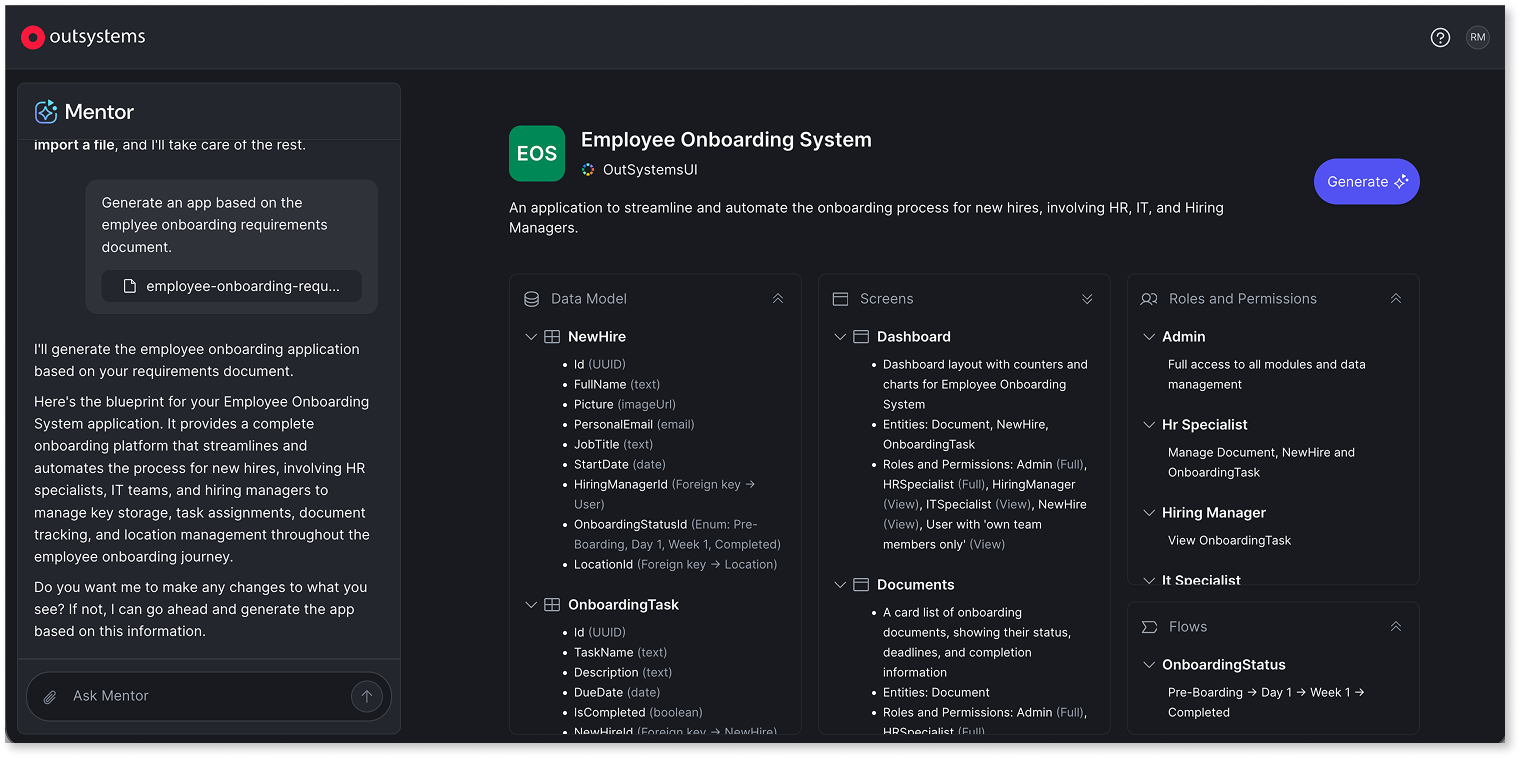The image size is (1520, 758).
Task: Click the paperclip attach file icon
Action: (49, 696)
